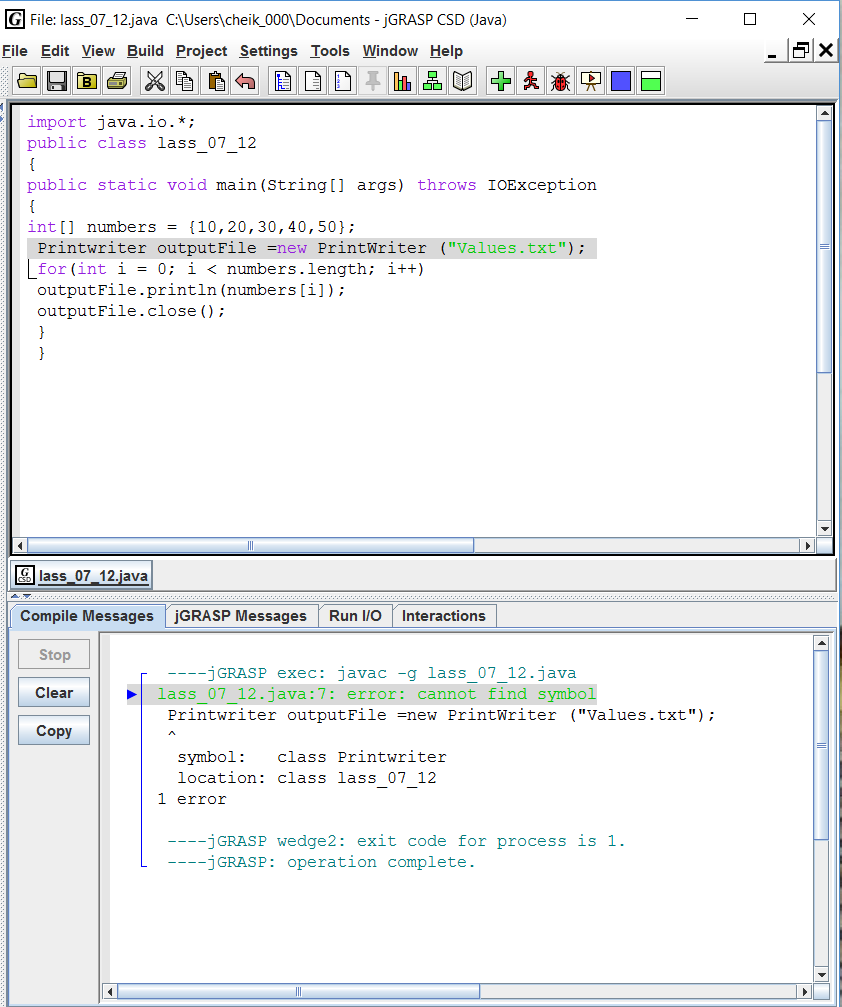Copy the compiler output

point(53,730)
